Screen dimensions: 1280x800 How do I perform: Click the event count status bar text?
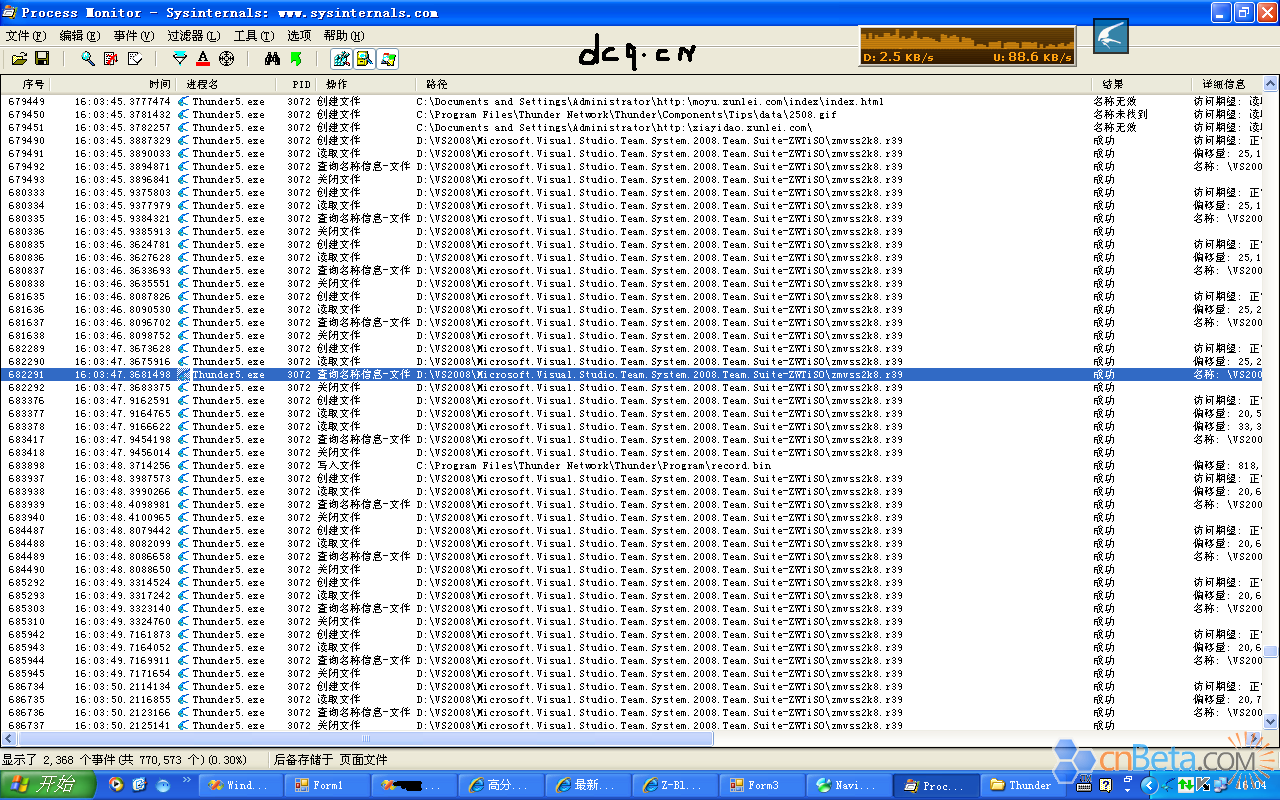coord(124,760)
